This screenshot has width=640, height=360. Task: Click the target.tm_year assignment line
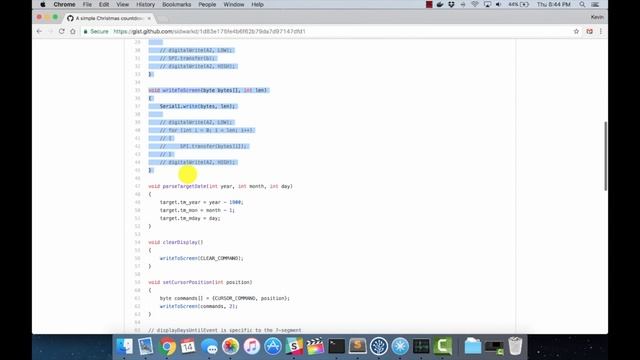pyautogui.click(x=202, y=202)
